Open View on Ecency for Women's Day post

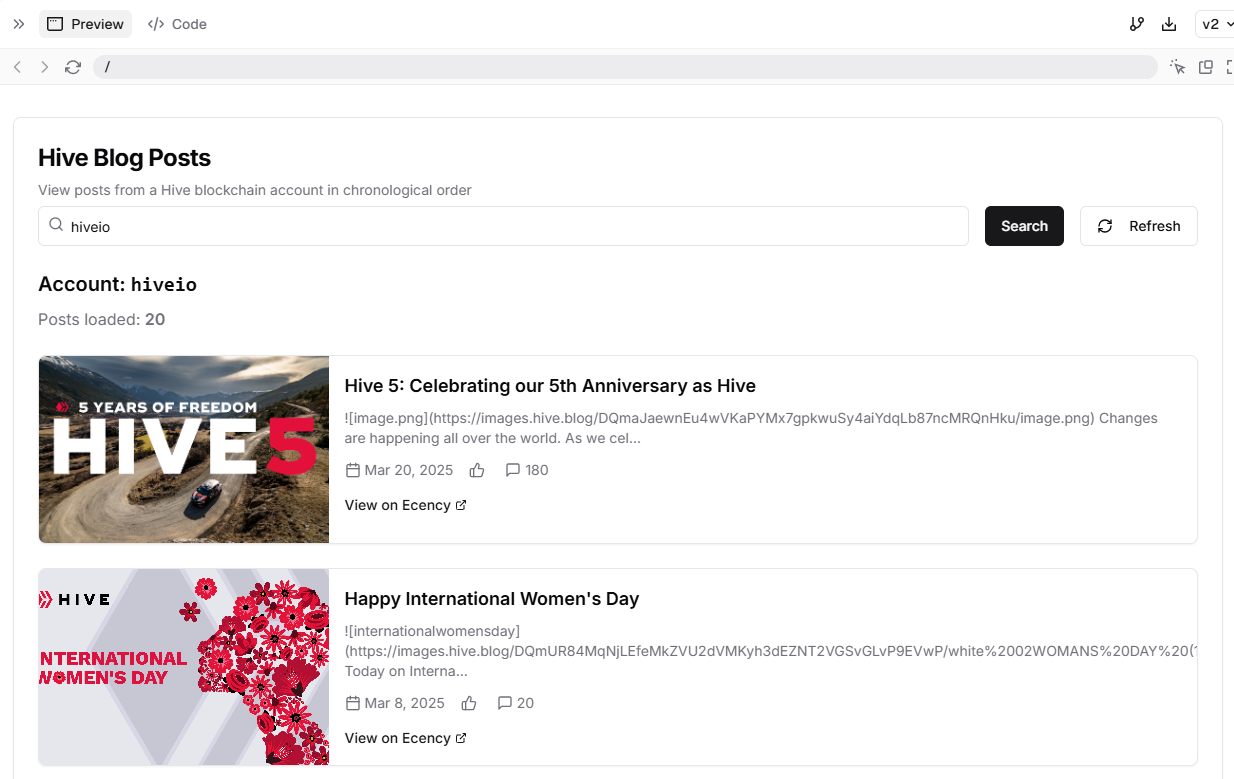coord(406,738)
